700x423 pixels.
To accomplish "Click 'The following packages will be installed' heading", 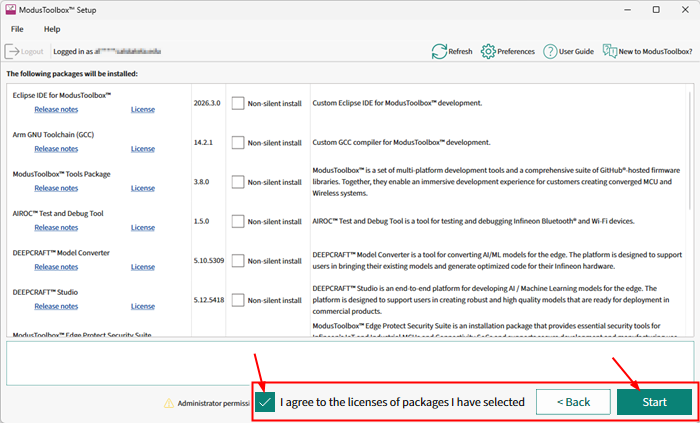I will click(x=72, y=74).
